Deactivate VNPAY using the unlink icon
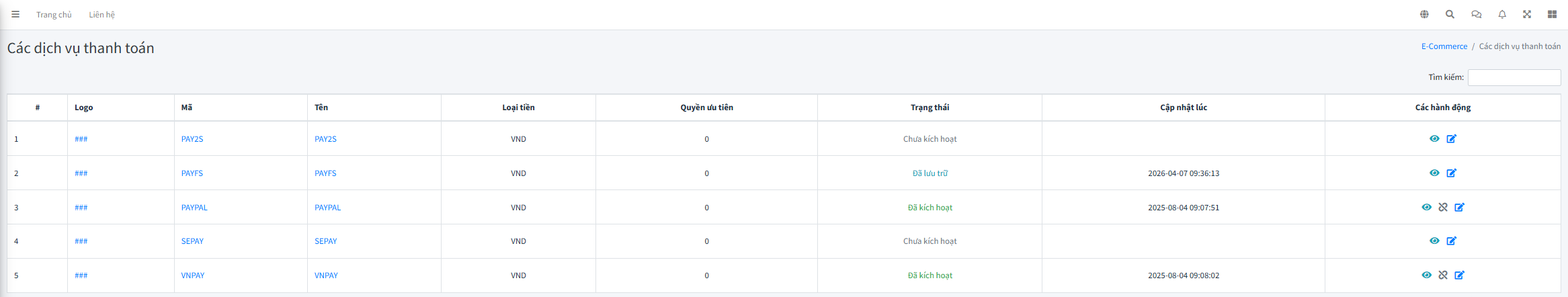Viewport: 1568px width, 297px height. click(1443, 275)
